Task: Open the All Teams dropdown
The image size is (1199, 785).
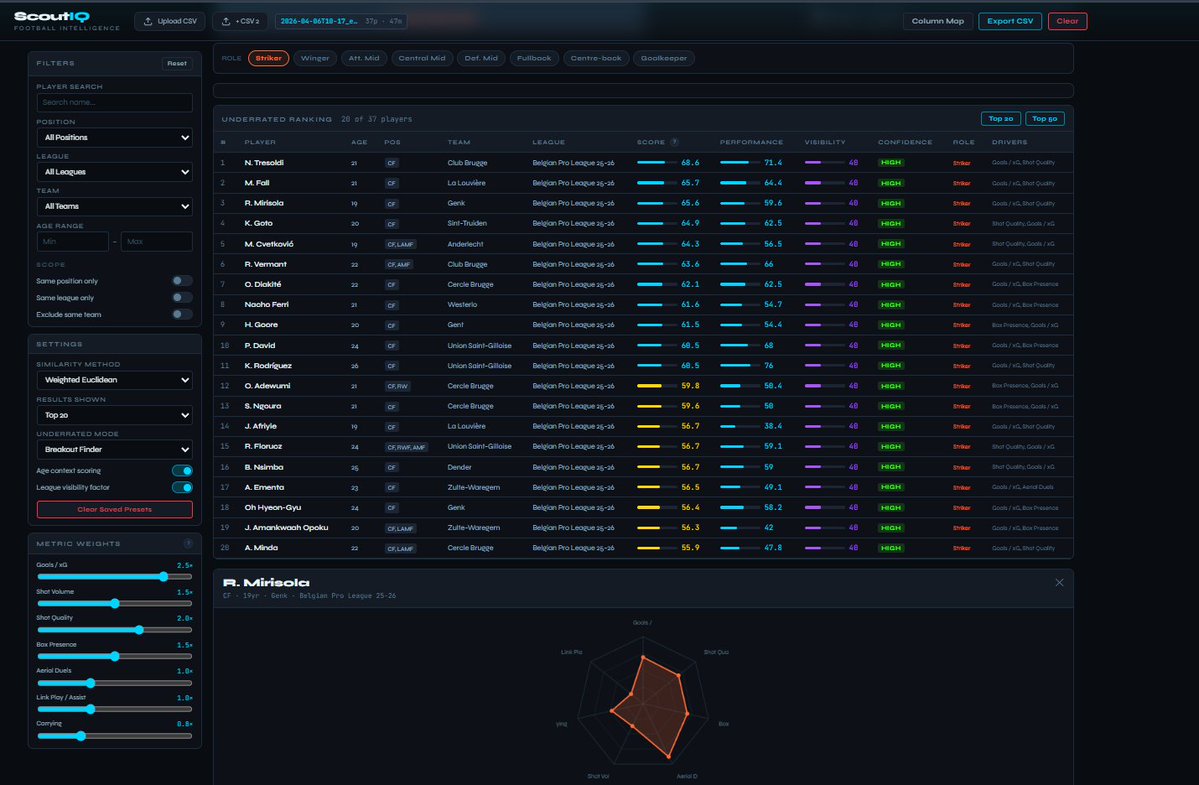Action: (x=115, y=206)
